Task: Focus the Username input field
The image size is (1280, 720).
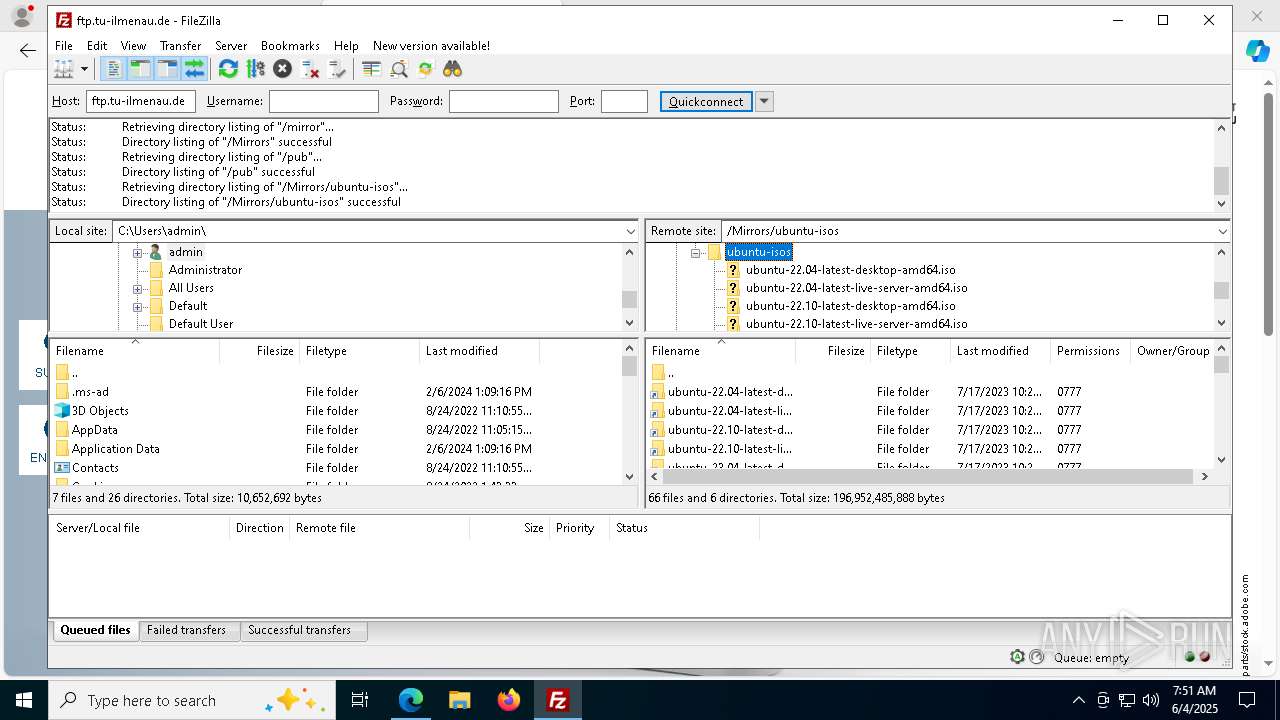Action: (324, 101)
